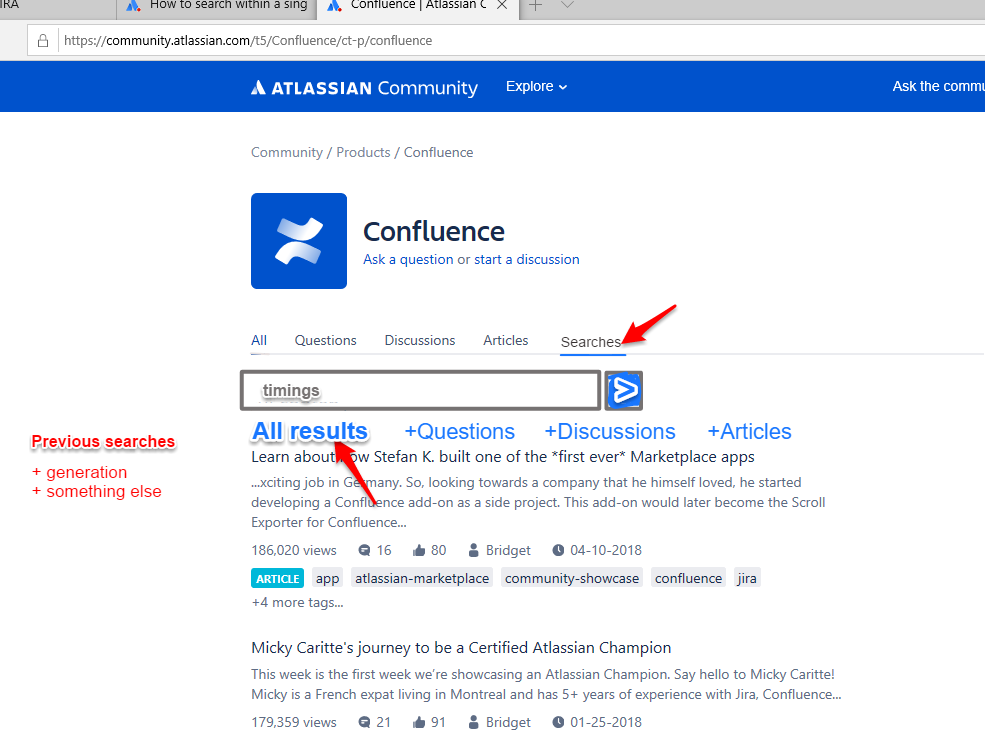This screenshot has width=985, height=738.
Task: Open the Stefan K. Marketplace apps article
Action: pos(503,457)
